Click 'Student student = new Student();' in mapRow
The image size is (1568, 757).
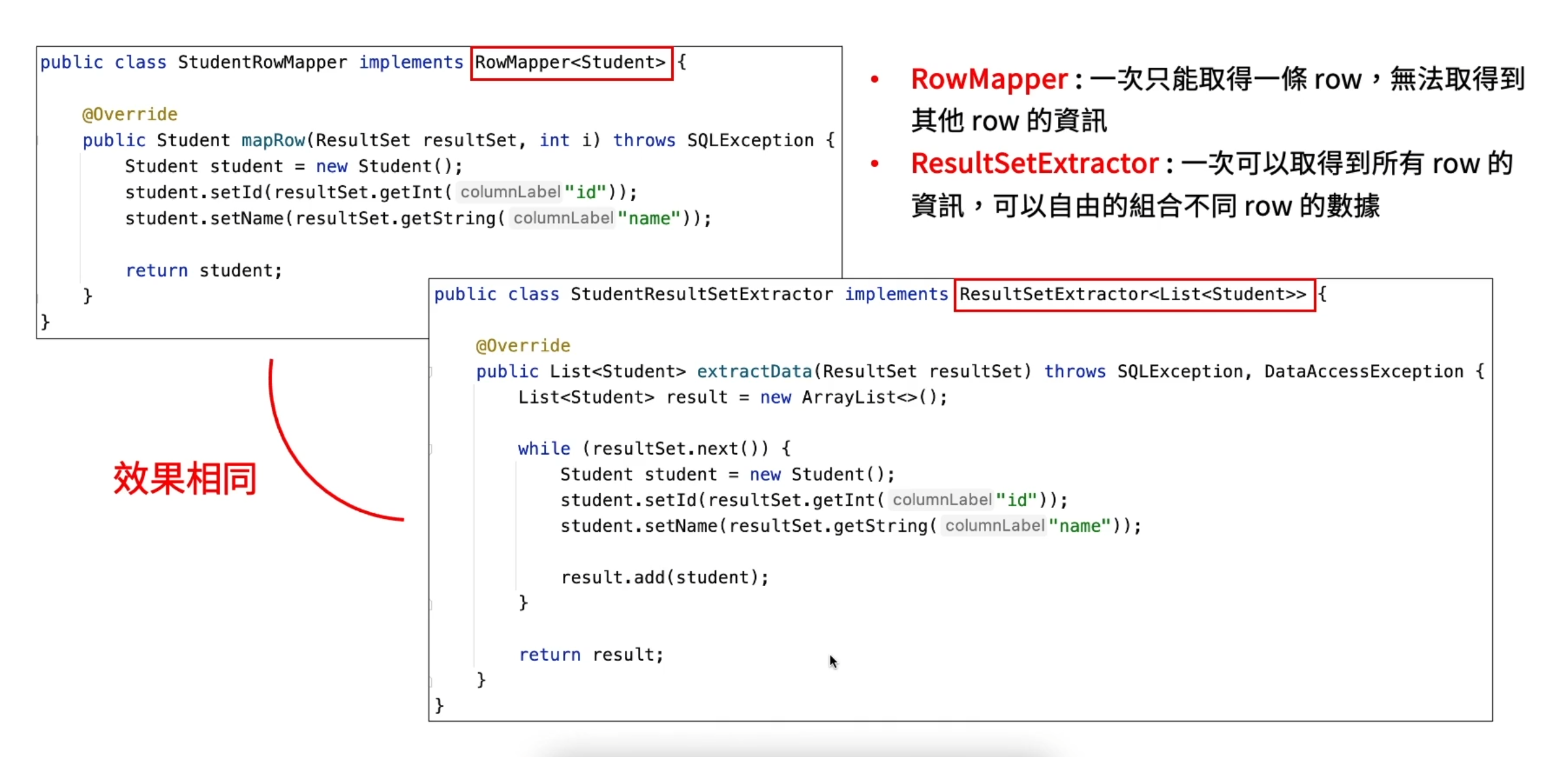[294, 167]
